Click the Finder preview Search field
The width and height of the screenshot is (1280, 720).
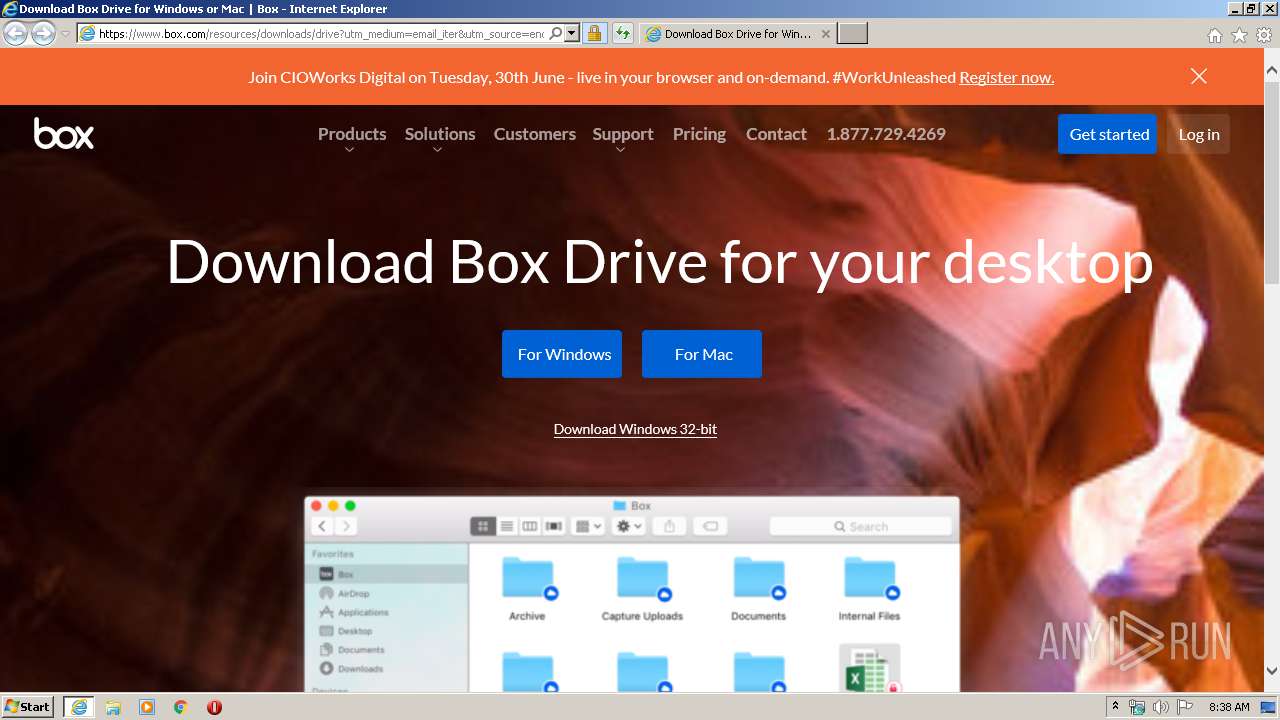[860, 526]
